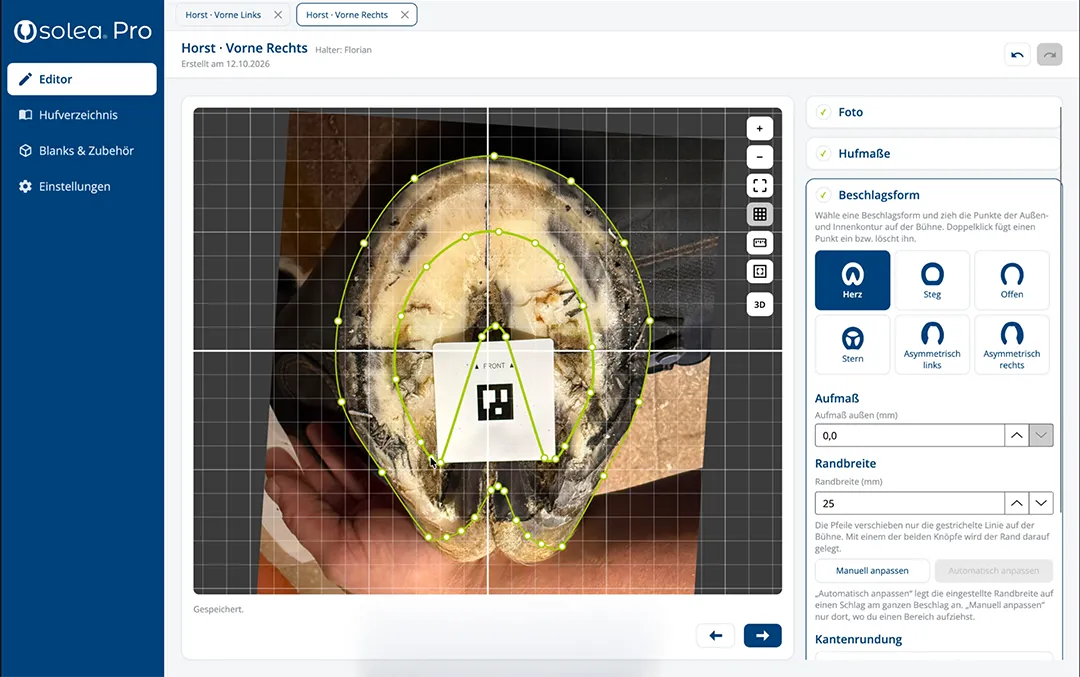Advance to the next step arrow

(762, 636)
